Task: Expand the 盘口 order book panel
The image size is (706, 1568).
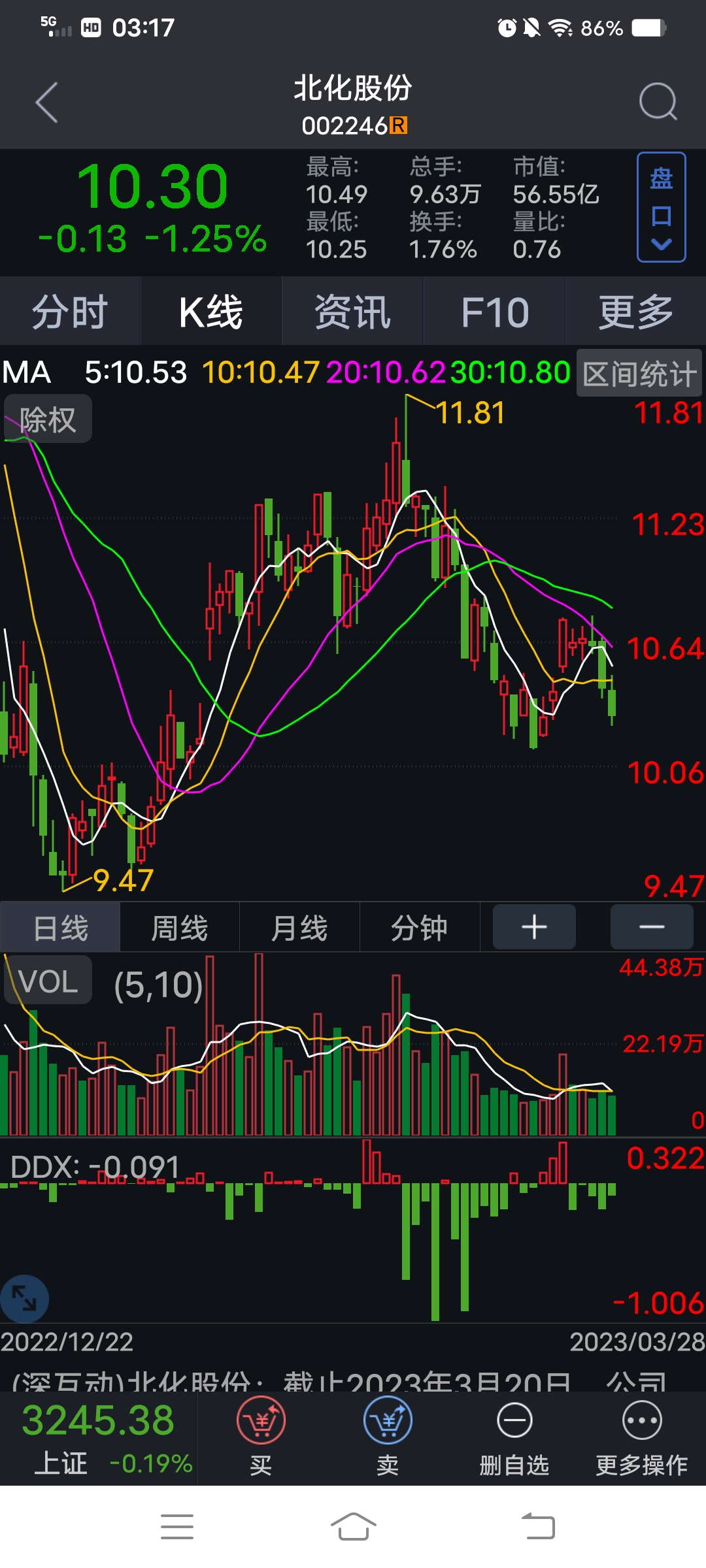Action: 662,207
